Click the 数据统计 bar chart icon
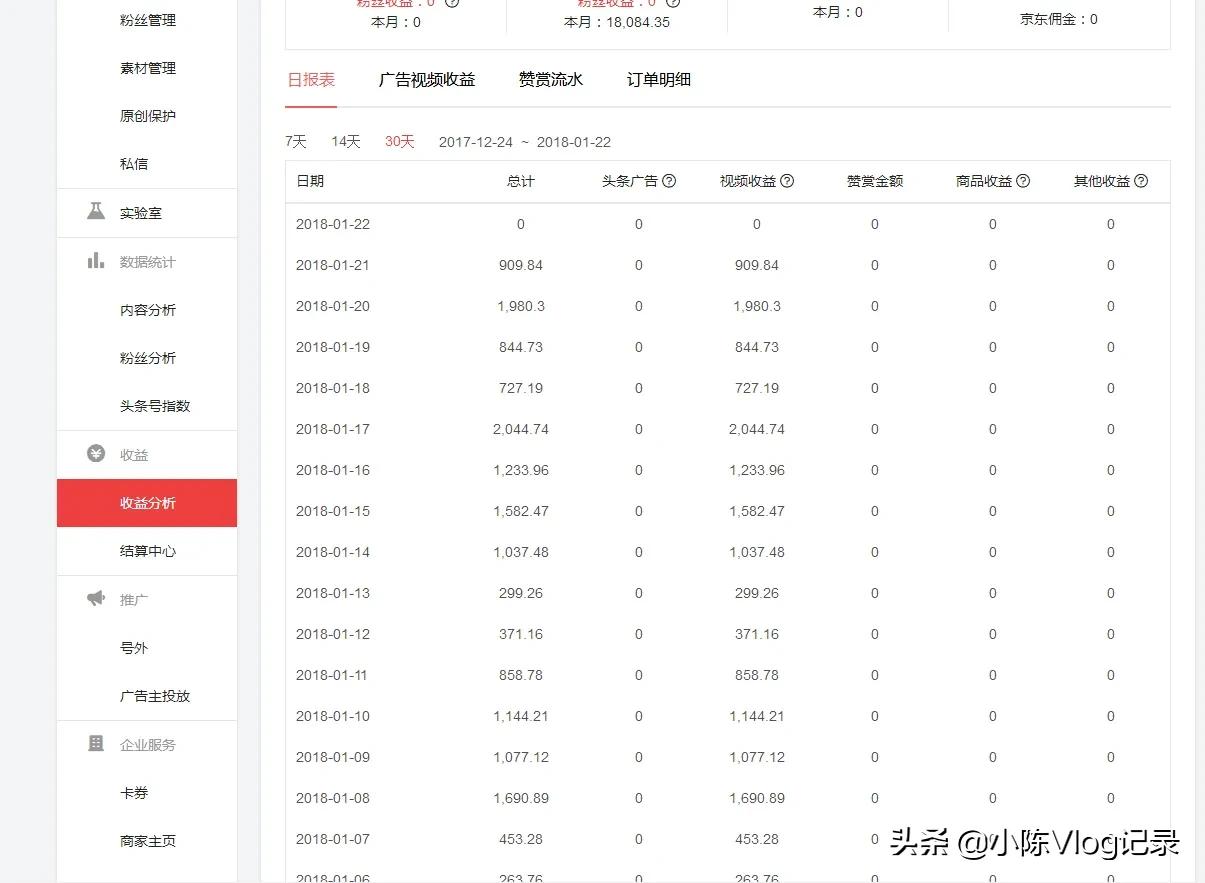Image resolution: width=1205 pixels, height=883 pixels. 96,261
